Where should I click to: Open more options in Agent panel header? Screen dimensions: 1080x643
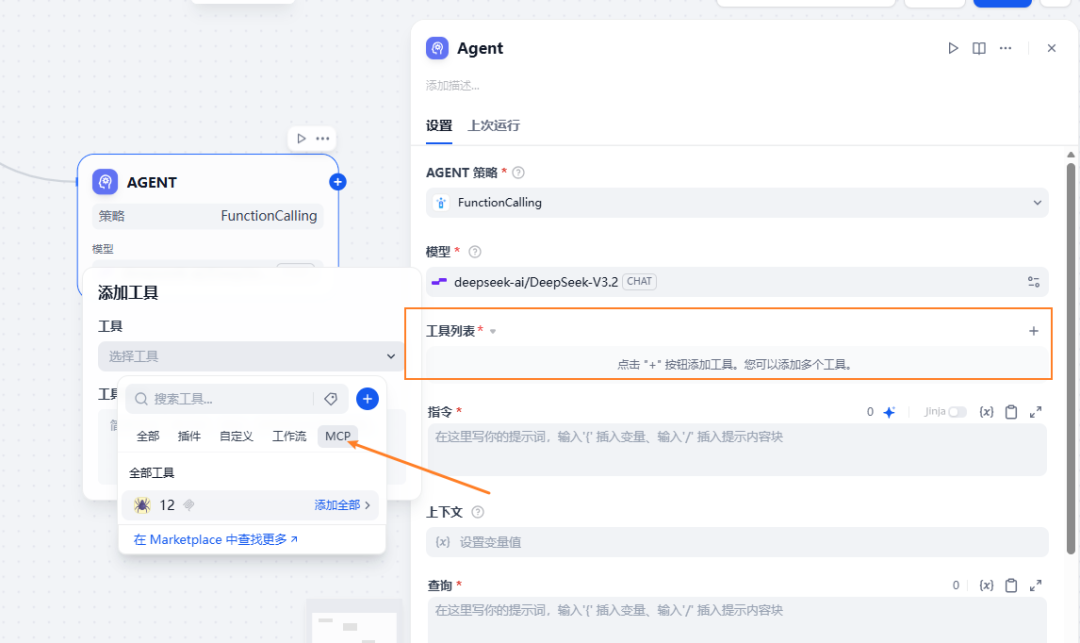[1006, 48]
